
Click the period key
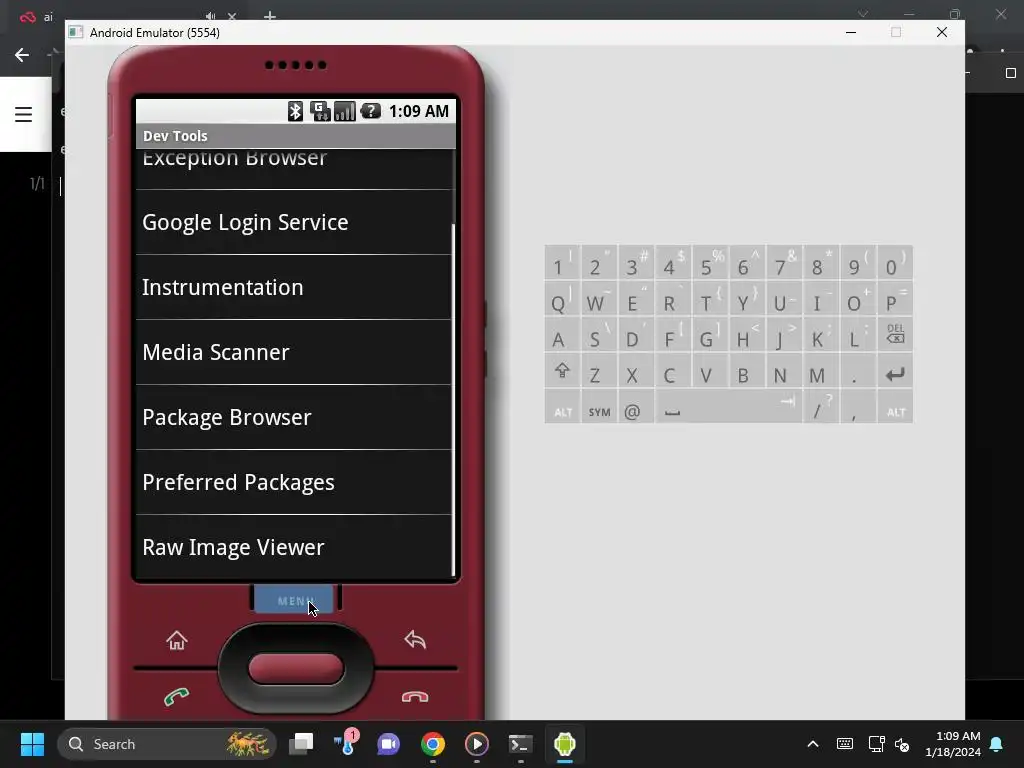pos(857,371)
